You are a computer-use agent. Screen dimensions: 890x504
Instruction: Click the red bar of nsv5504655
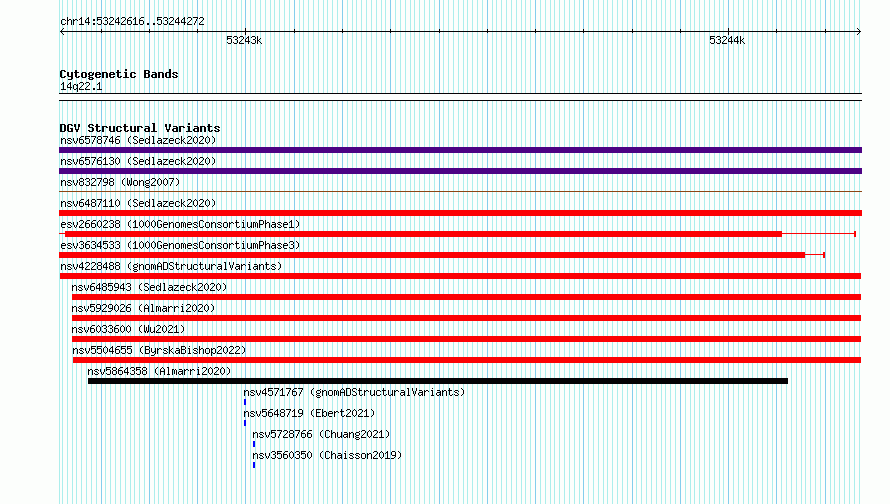(467, 360)
